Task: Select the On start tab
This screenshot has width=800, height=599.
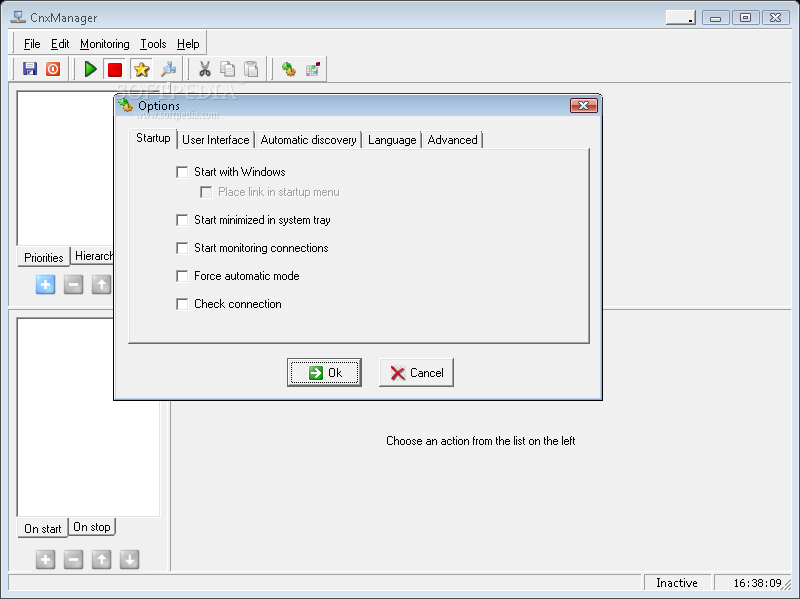Action: [x=42, y=529]
